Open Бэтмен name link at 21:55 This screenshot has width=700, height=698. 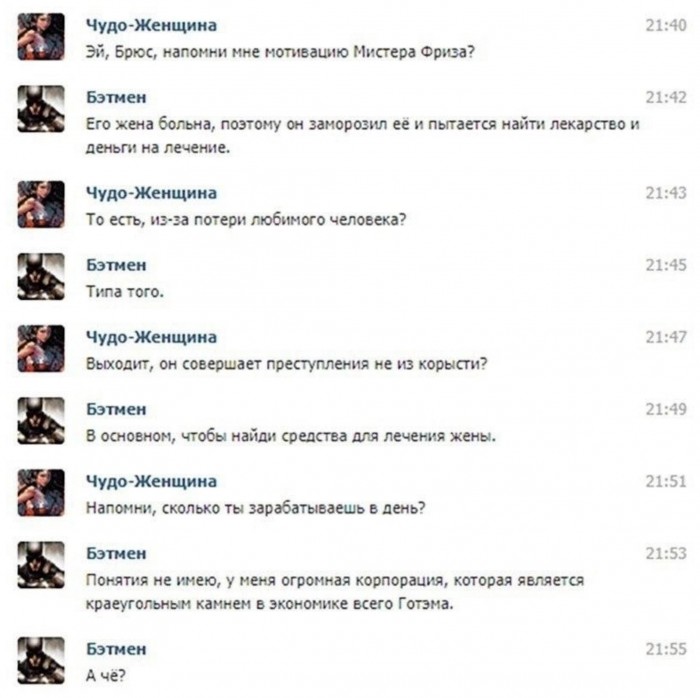[x=116, y=649]
